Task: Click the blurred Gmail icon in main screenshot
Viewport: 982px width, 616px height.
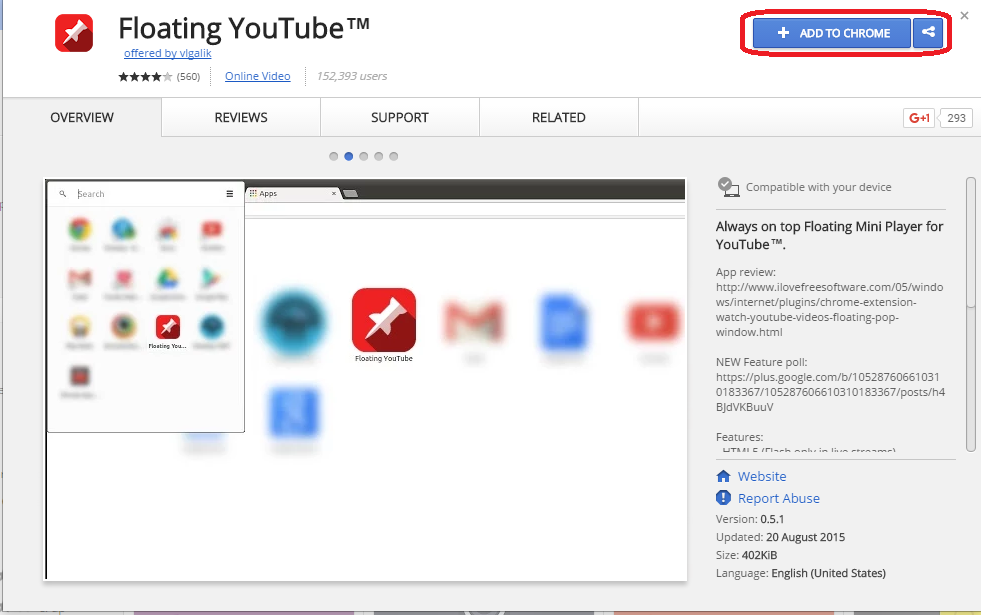Action: coord(473,322)
